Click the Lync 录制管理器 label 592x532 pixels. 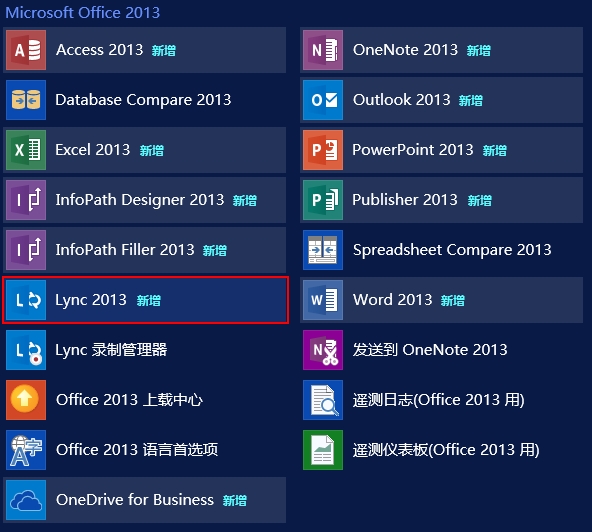coord(111,350)
